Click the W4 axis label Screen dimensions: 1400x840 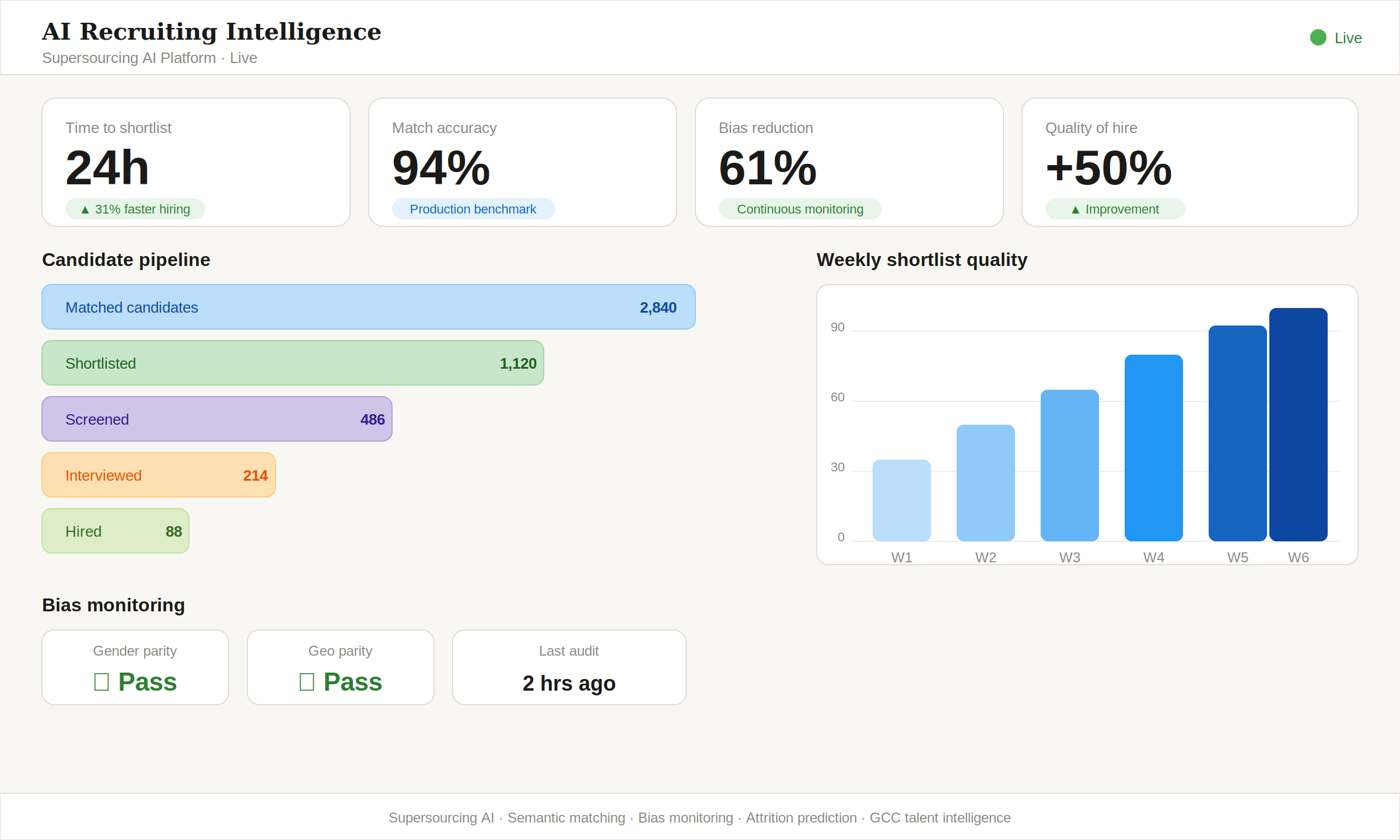pyautogui.click(x=1154, y=558)
